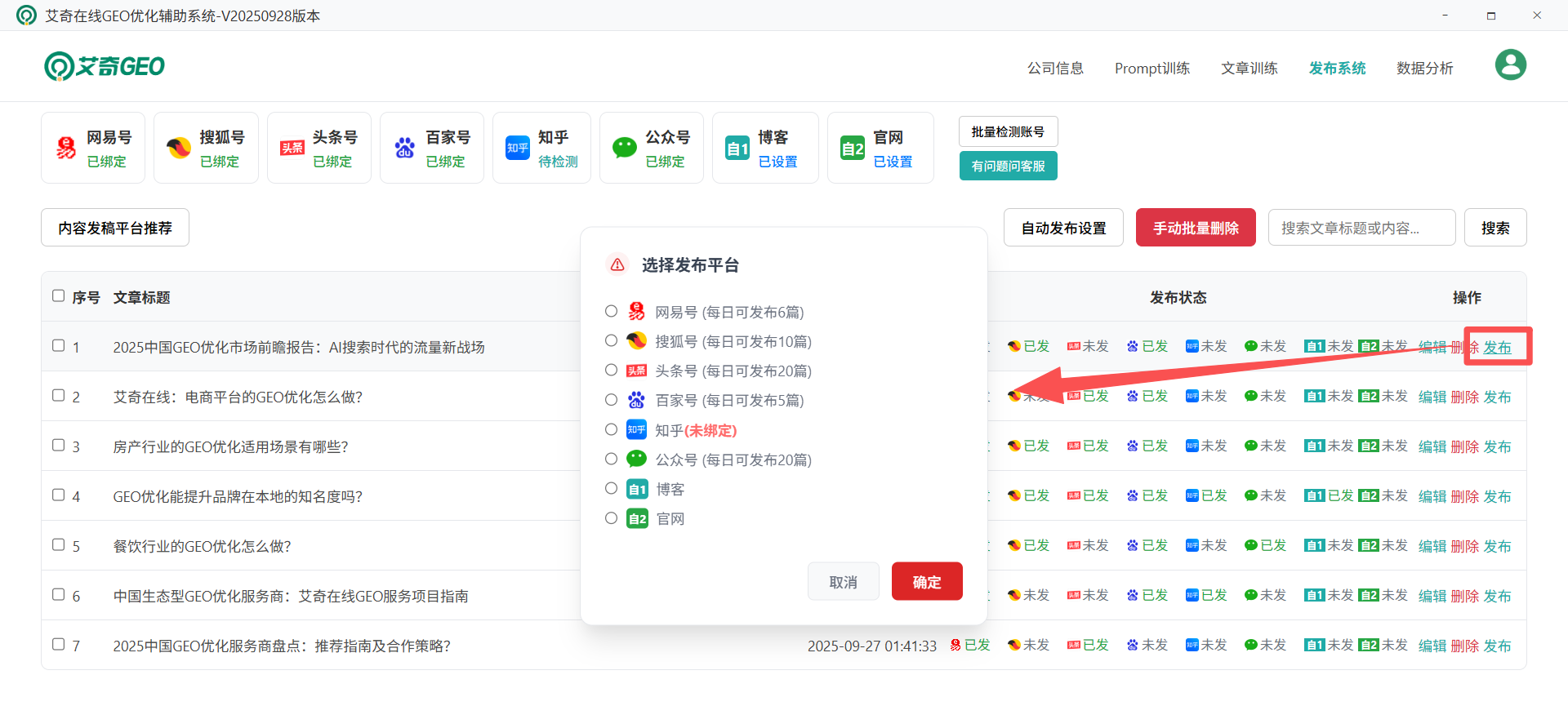Select the 博客 radio button
Screen dimensions: 1568x706
[611, 488]
